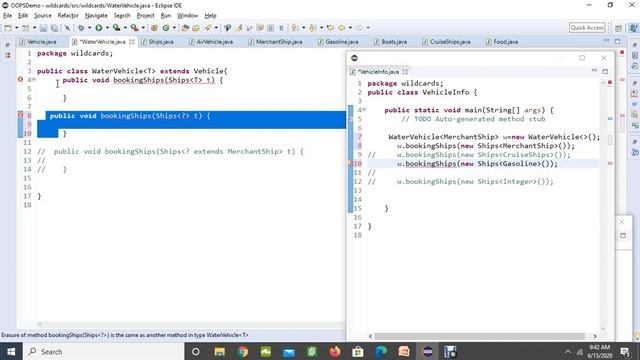Click the Previous Annotation icon
Screen dimensions: 640x360
coord(312,28)
